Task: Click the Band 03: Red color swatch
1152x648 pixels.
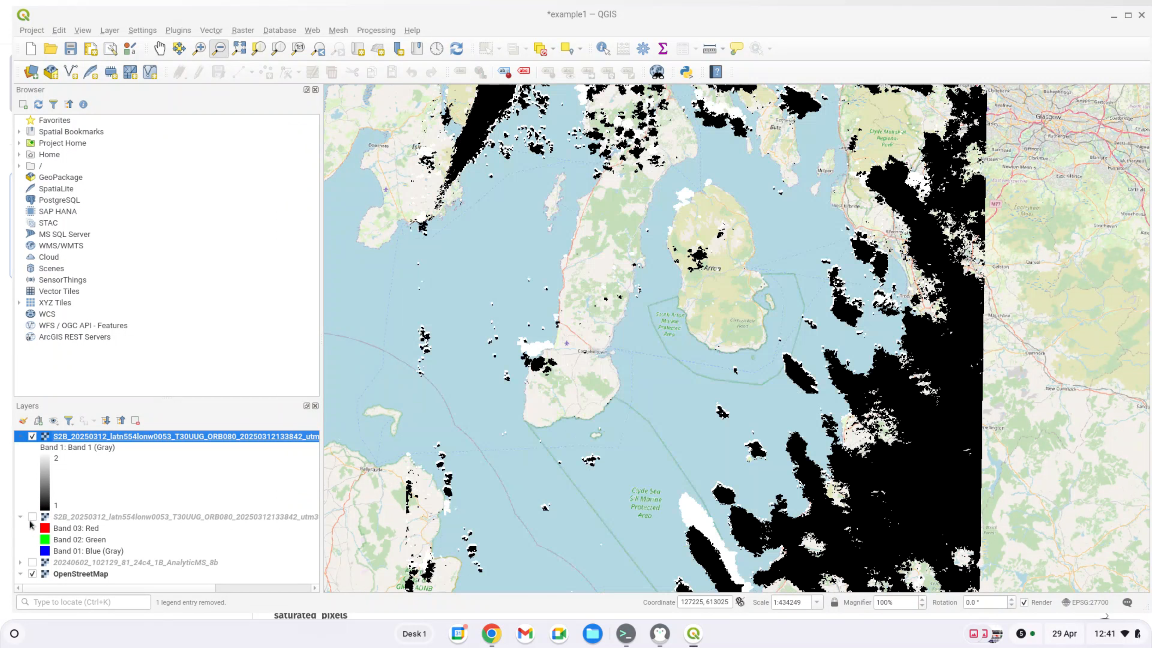Action: 45,528
